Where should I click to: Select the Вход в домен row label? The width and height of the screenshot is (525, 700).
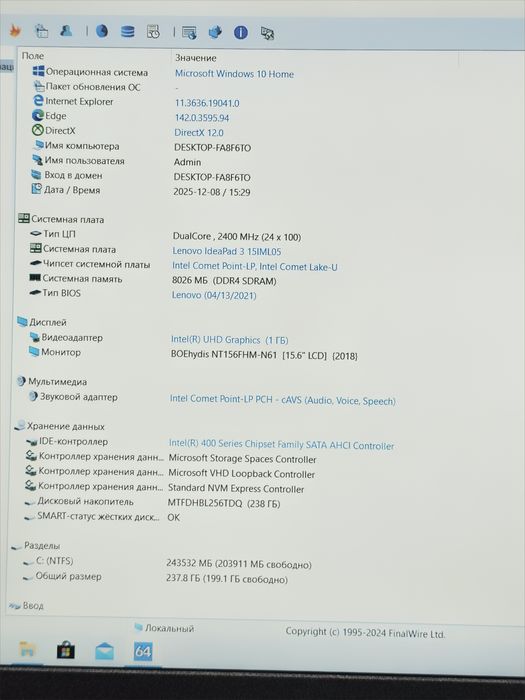click(73, 175)
